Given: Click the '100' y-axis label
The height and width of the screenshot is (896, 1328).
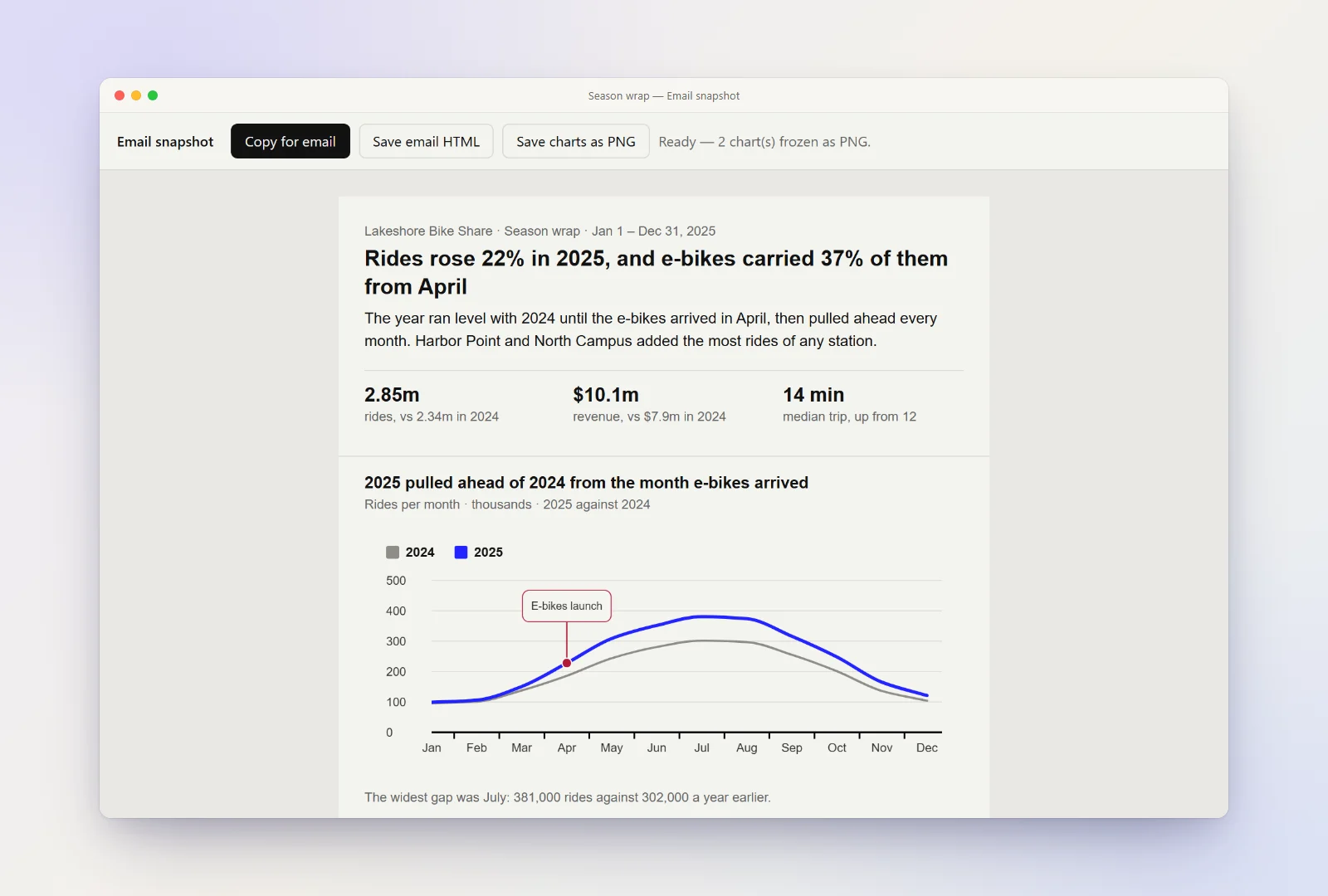Looking at the screenshot, I should 396,702.
